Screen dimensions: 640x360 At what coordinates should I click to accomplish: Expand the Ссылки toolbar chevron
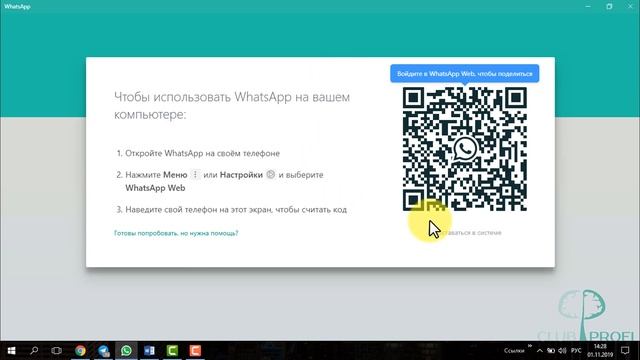point(530,346)
